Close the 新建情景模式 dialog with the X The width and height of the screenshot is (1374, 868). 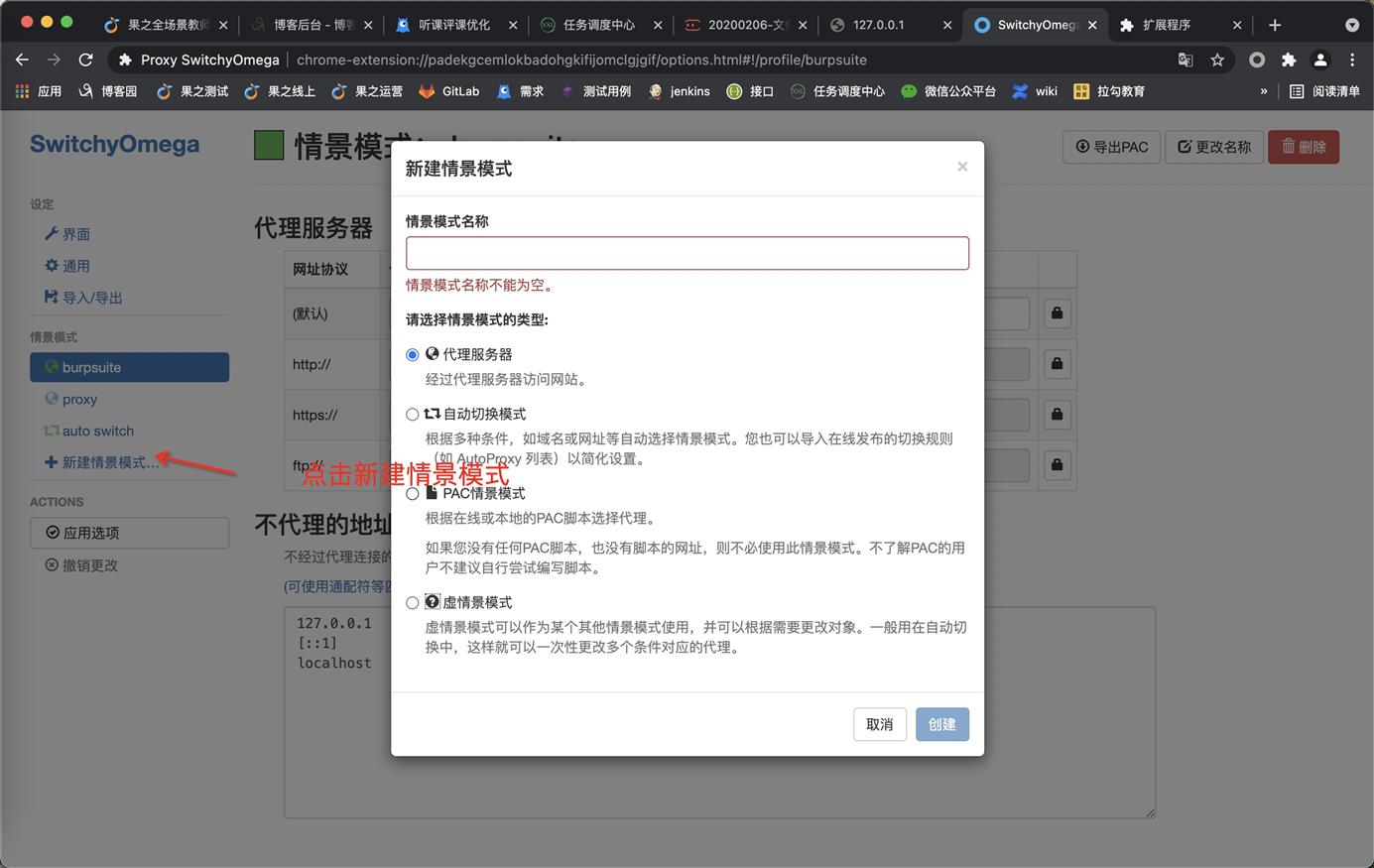962,167
